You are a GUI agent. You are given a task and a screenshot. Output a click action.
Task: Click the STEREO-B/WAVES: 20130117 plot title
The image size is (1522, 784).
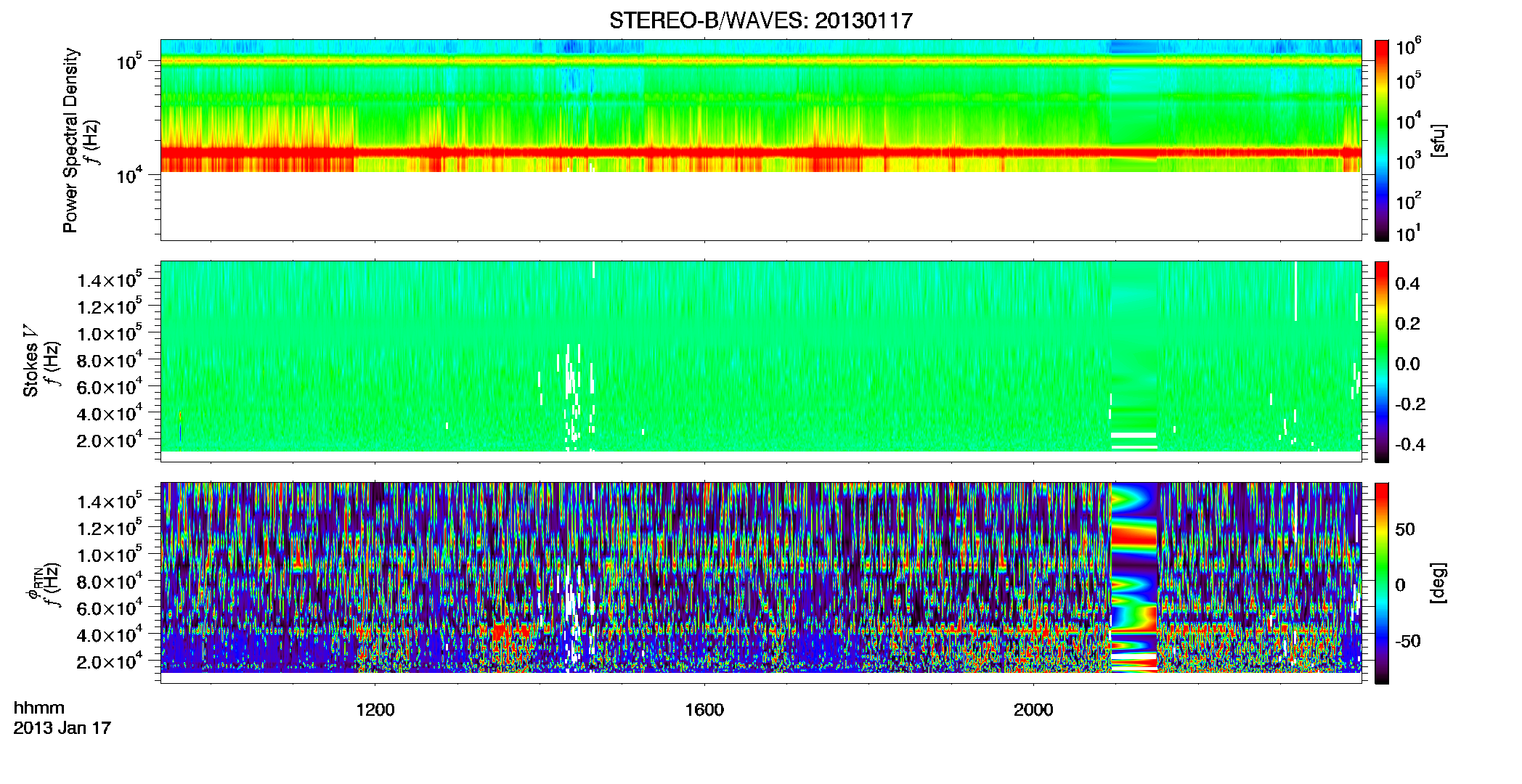click(x=760, y=21)
